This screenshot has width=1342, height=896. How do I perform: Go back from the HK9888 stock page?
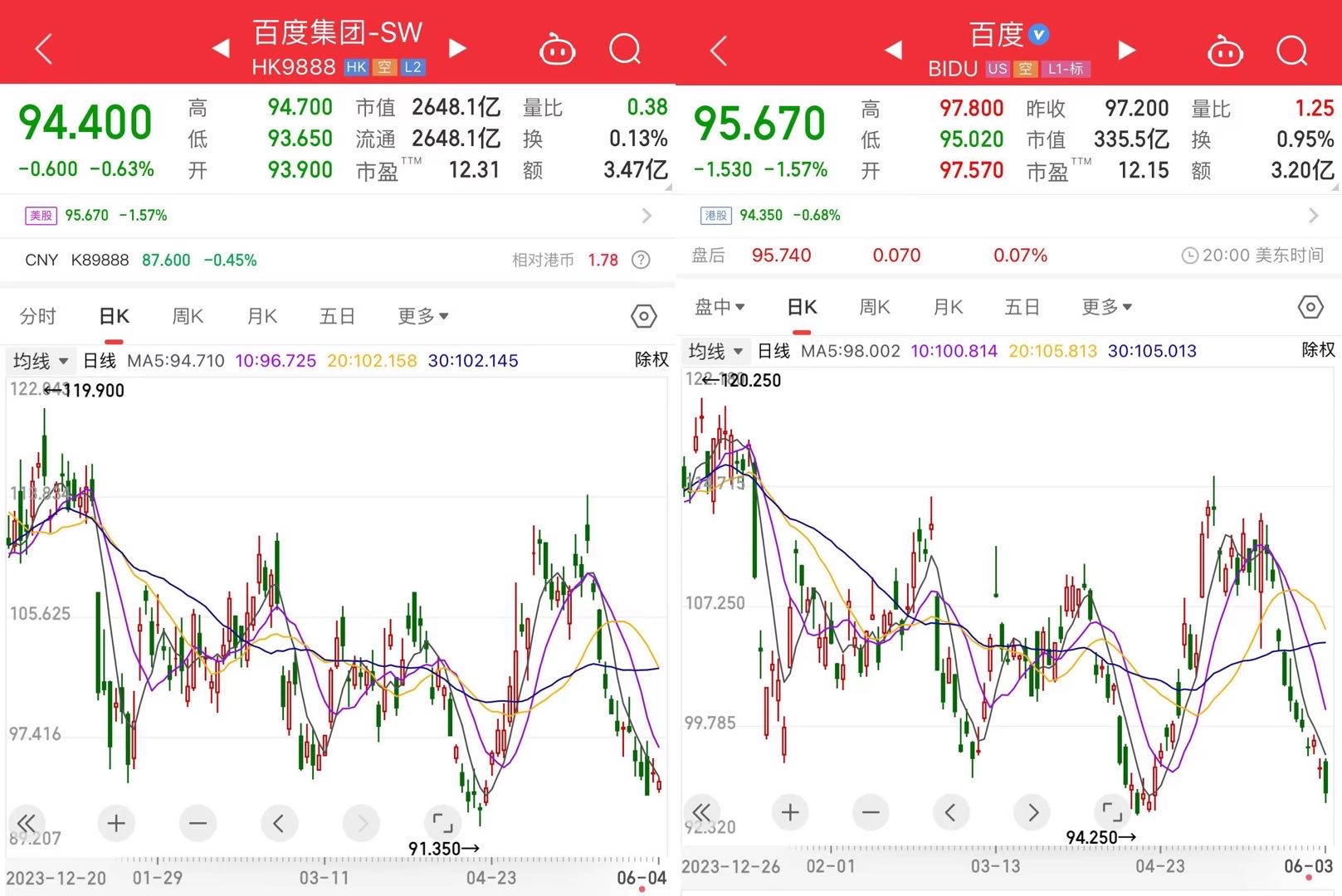coord(44,50)
